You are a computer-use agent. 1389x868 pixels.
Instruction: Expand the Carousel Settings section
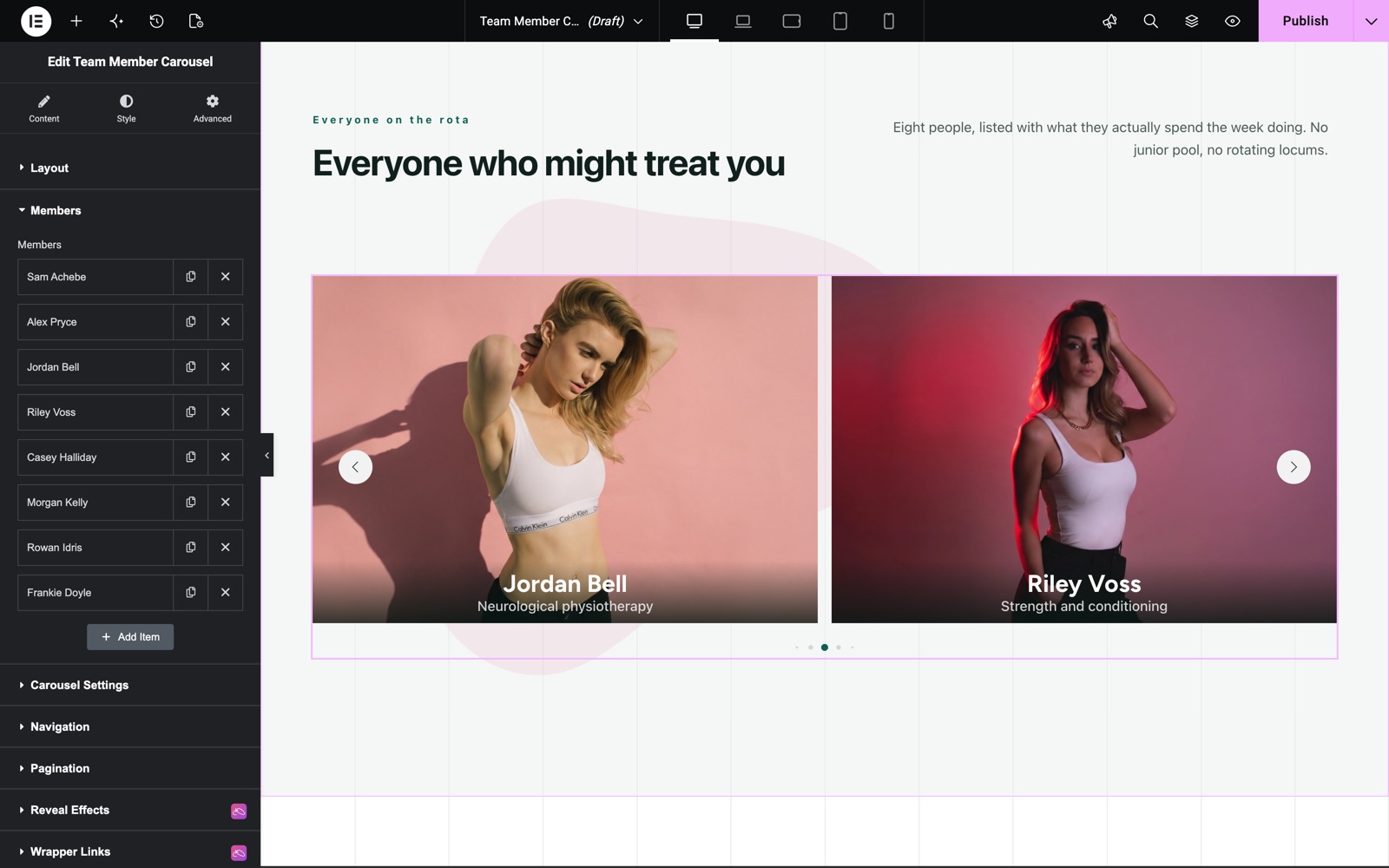coord(130,685)
